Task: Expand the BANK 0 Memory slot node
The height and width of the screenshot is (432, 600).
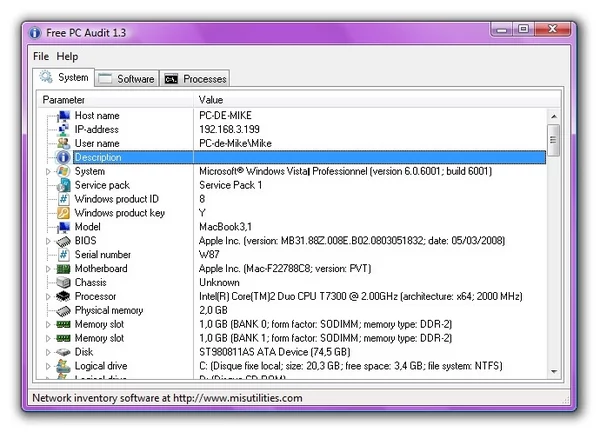Action: tap(48, 325)
